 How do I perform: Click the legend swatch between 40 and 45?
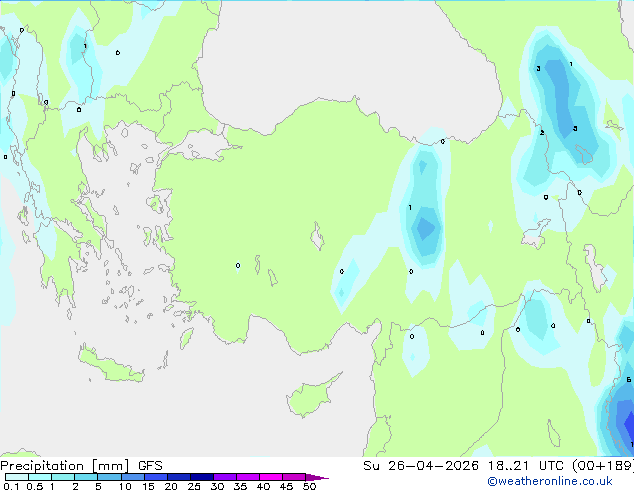coord(271,477)
